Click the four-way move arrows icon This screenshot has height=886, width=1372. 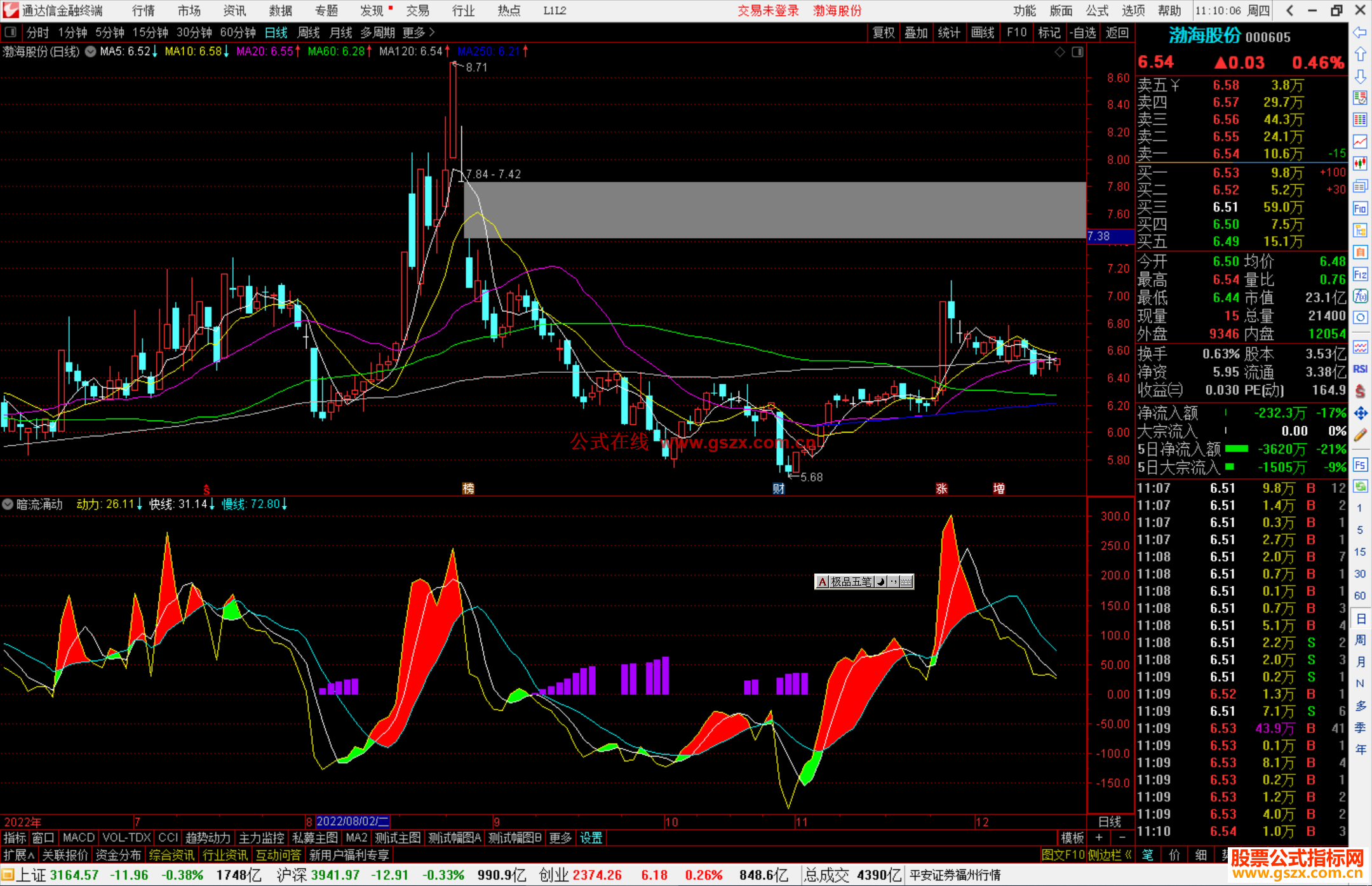point(1360,413)
